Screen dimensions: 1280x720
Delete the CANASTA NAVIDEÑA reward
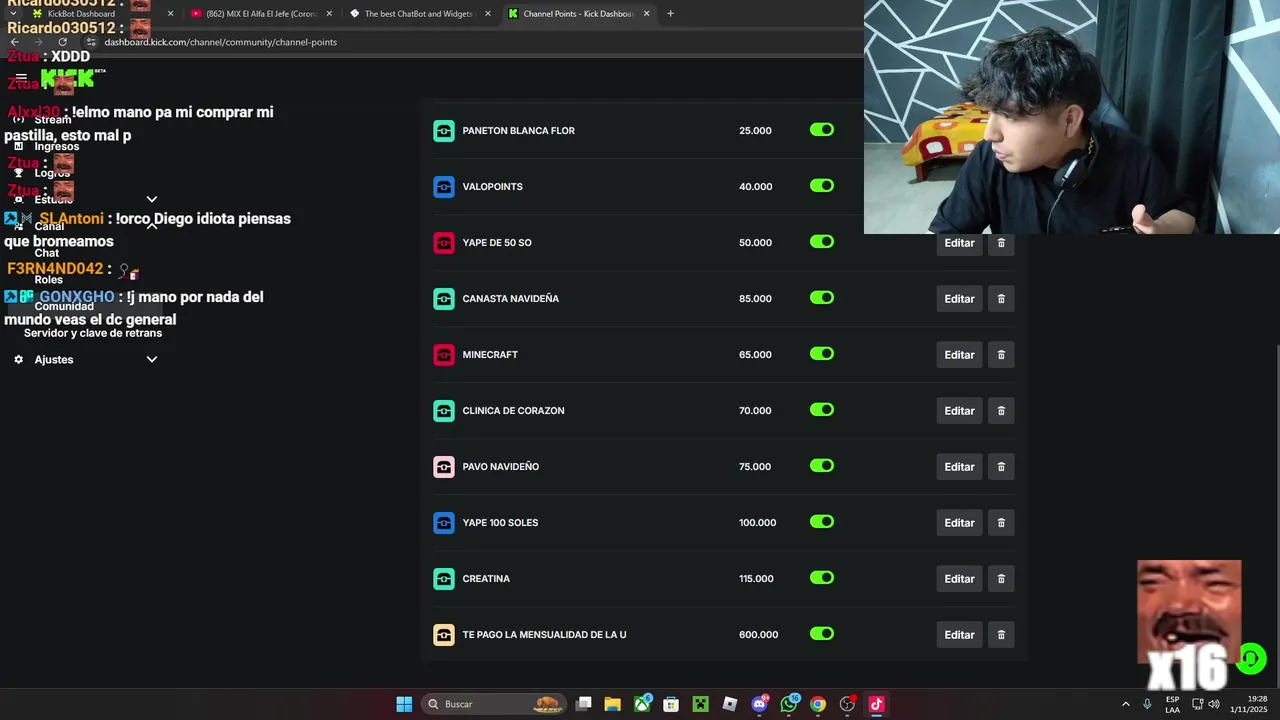click(1001, 299)
